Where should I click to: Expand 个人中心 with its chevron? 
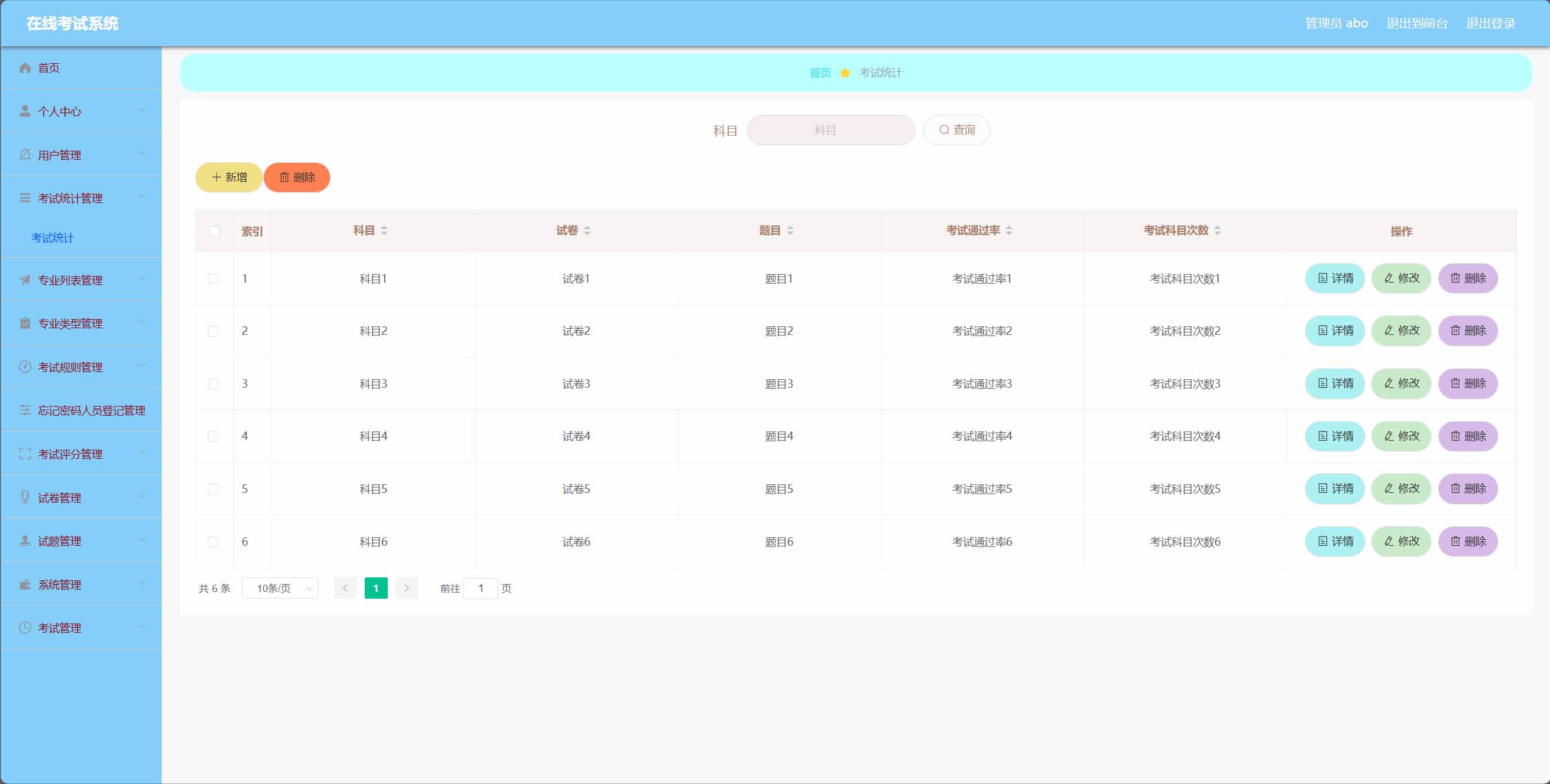point(142,110)
